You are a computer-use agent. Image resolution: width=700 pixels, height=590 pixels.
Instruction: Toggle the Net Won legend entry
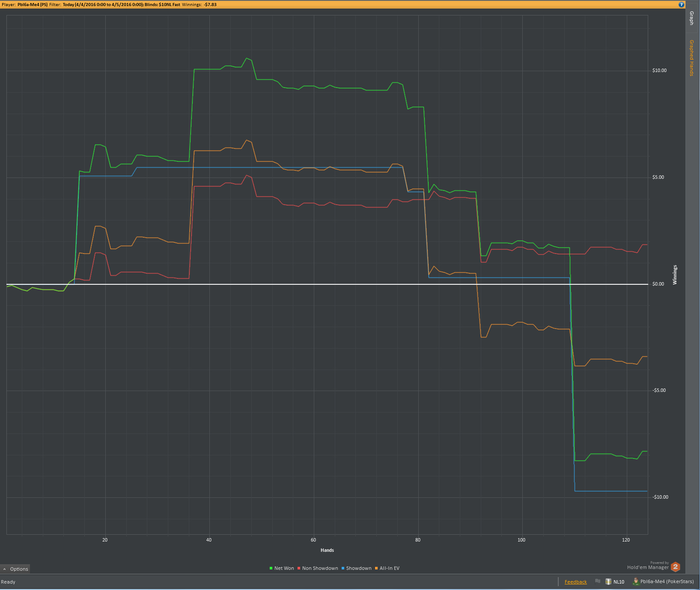(282, 568)
